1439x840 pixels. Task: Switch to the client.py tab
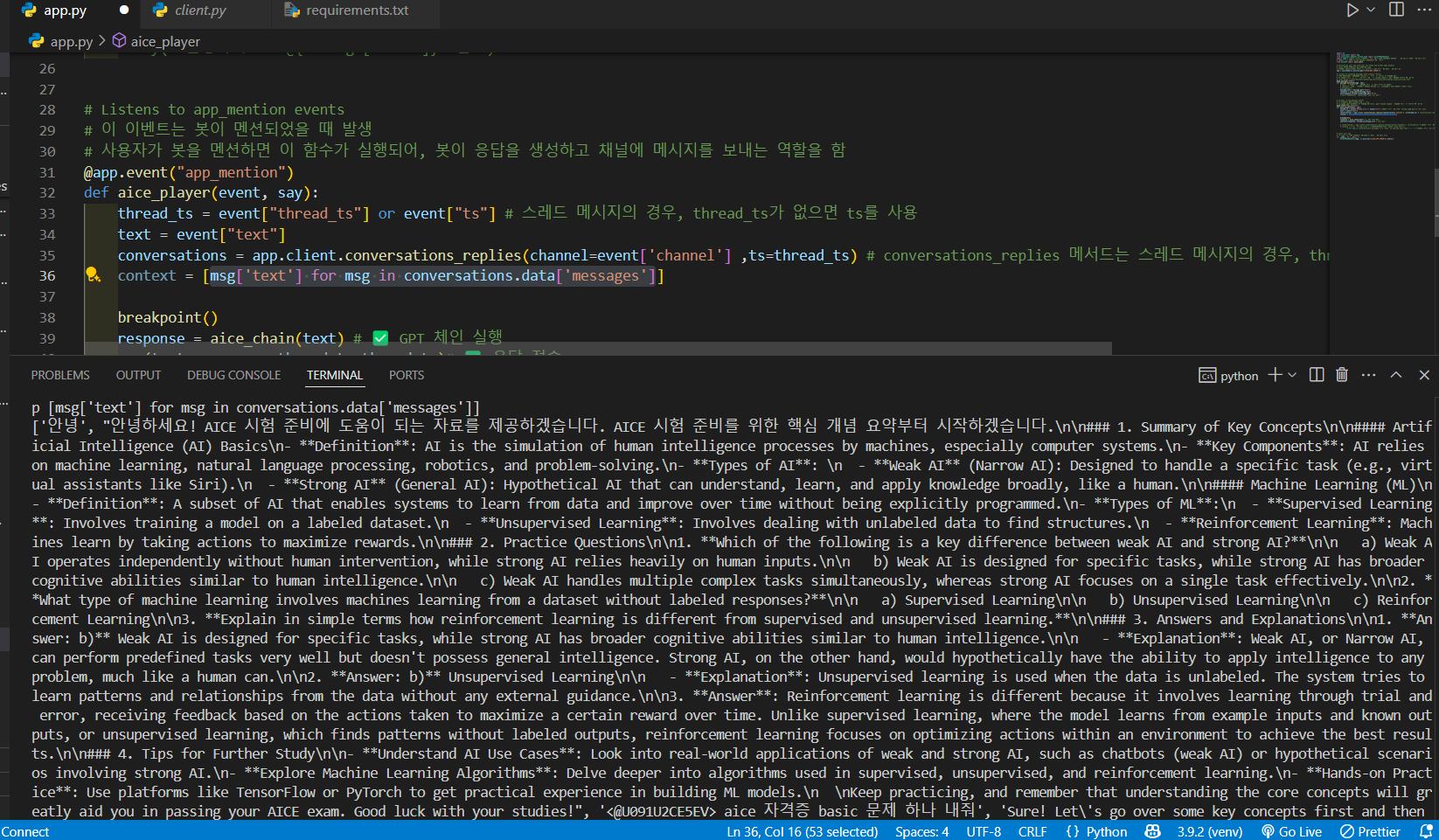(200, 10)
